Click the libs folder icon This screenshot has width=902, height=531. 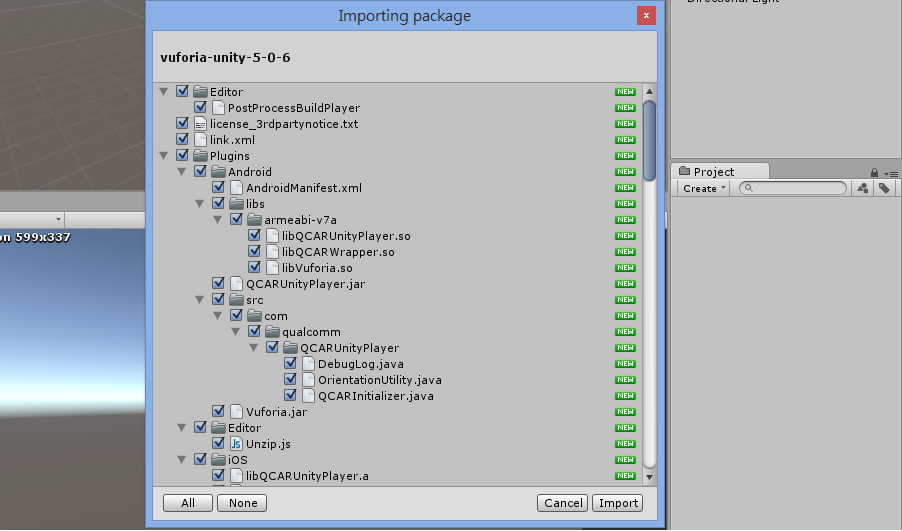pyautogui.click(x=236, y=204)
